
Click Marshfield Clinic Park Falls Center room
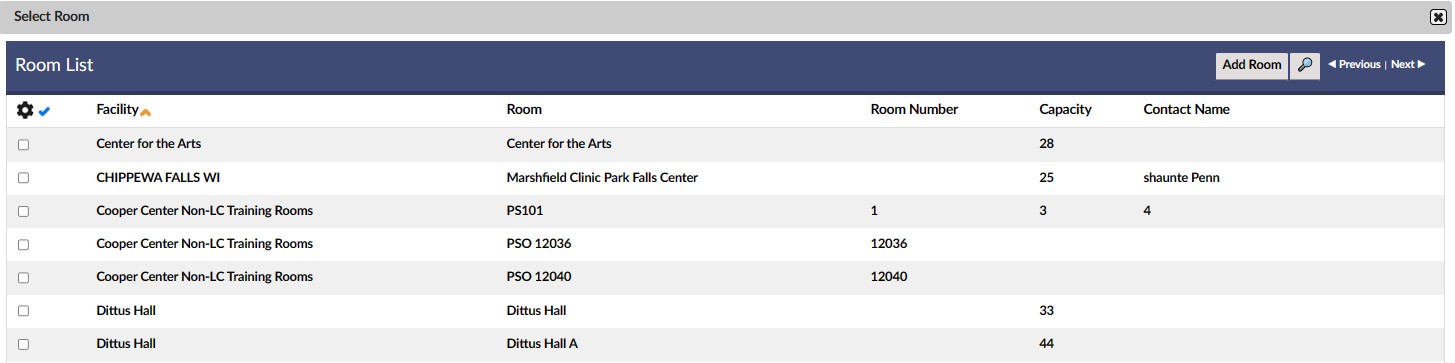click(602, 178)
